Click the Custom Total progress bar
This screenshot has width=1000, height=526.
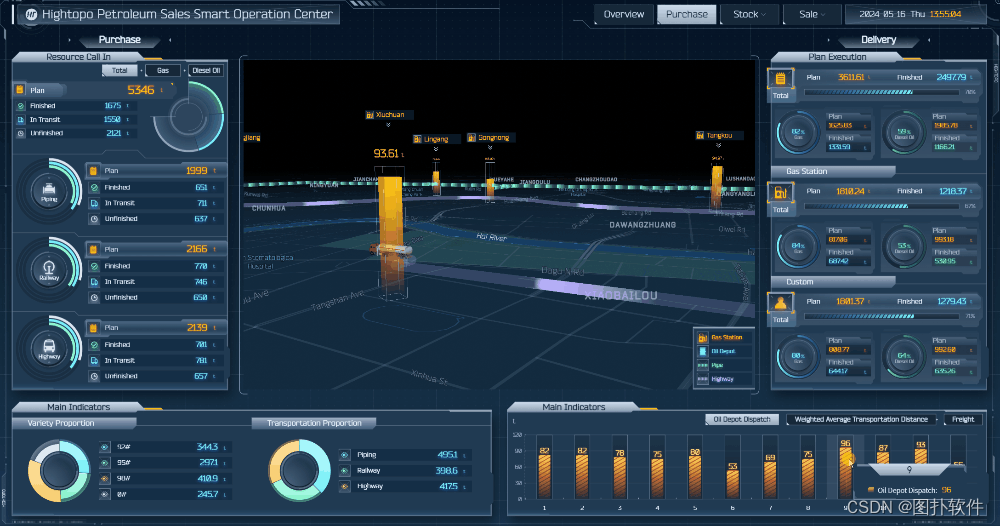tap(882, 316)
